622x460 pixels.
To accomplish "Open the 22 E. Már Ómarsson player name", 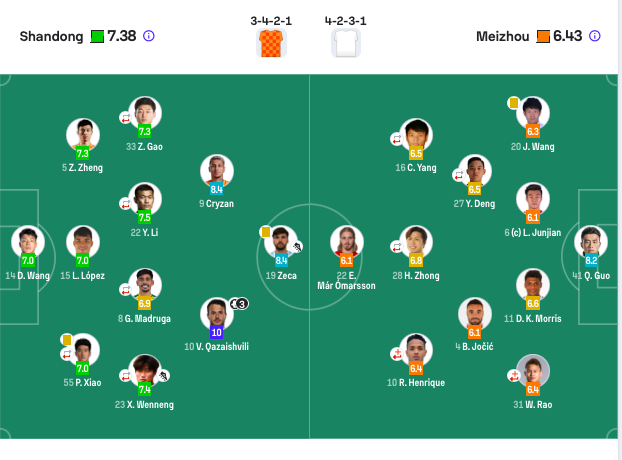I will point(346,280).
